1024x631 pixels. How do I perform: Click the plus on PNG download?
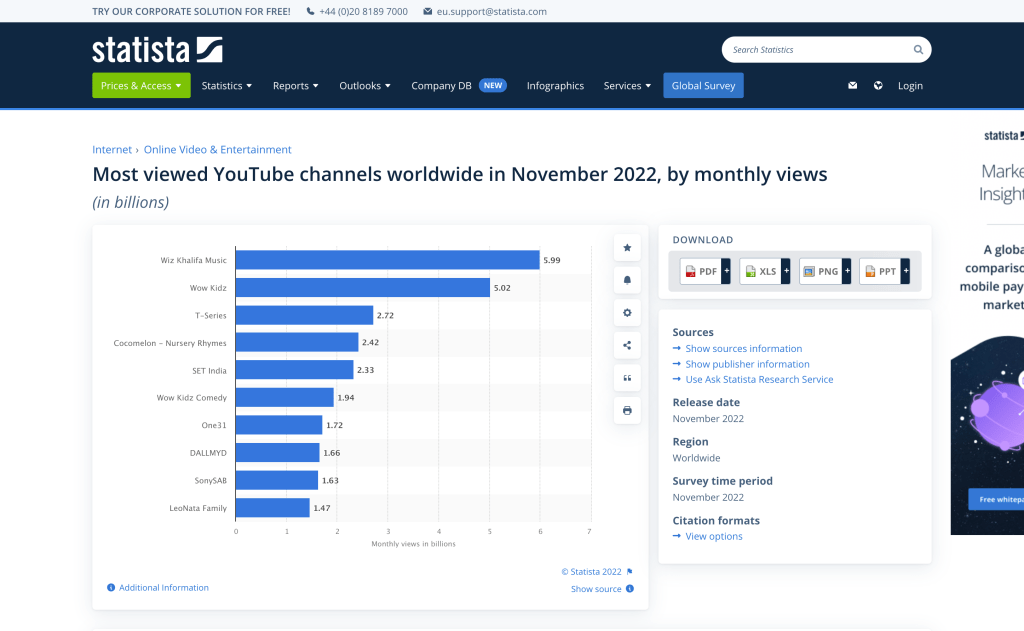point(846,271)
